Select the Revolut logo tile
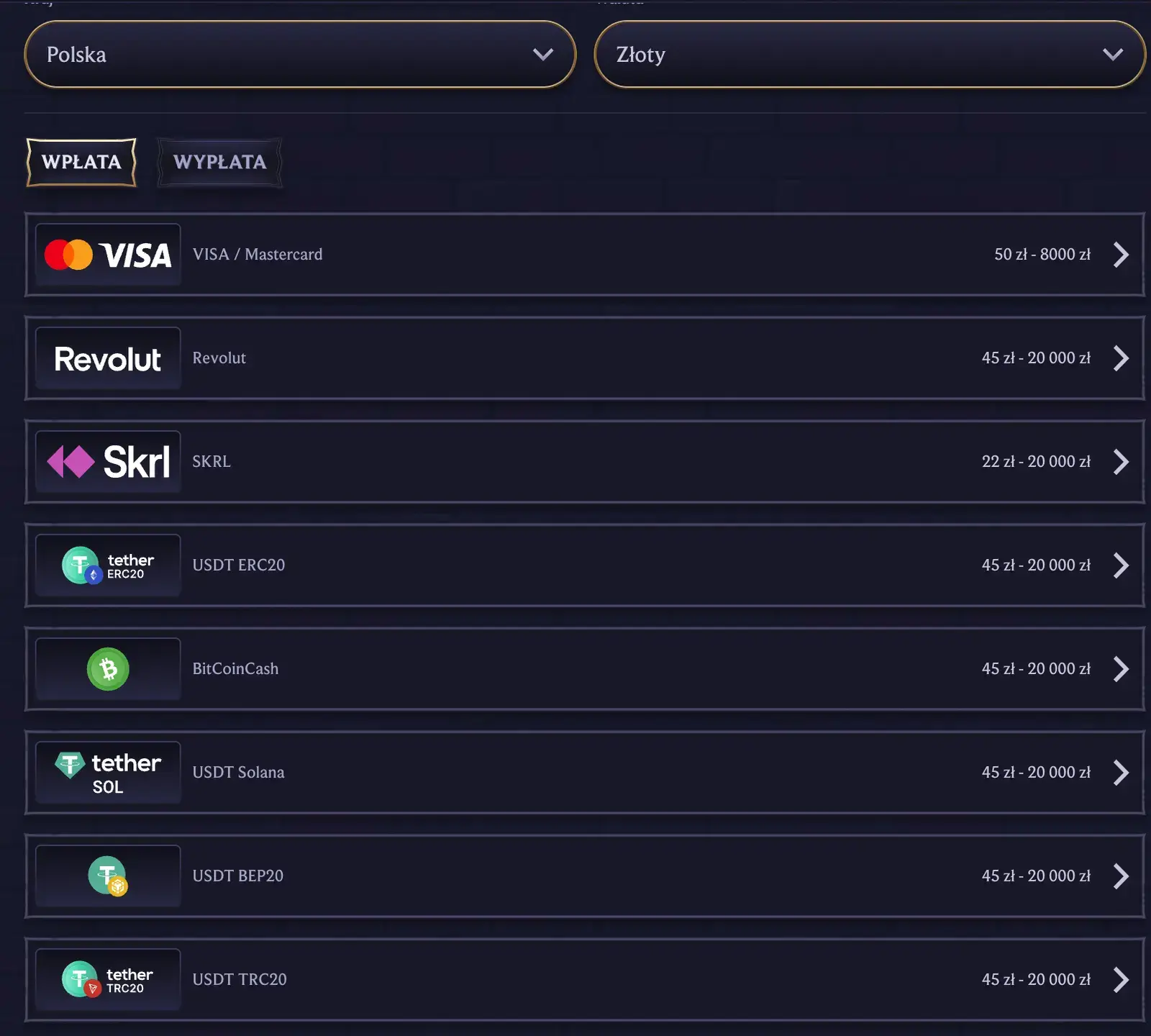 point(108,358)
